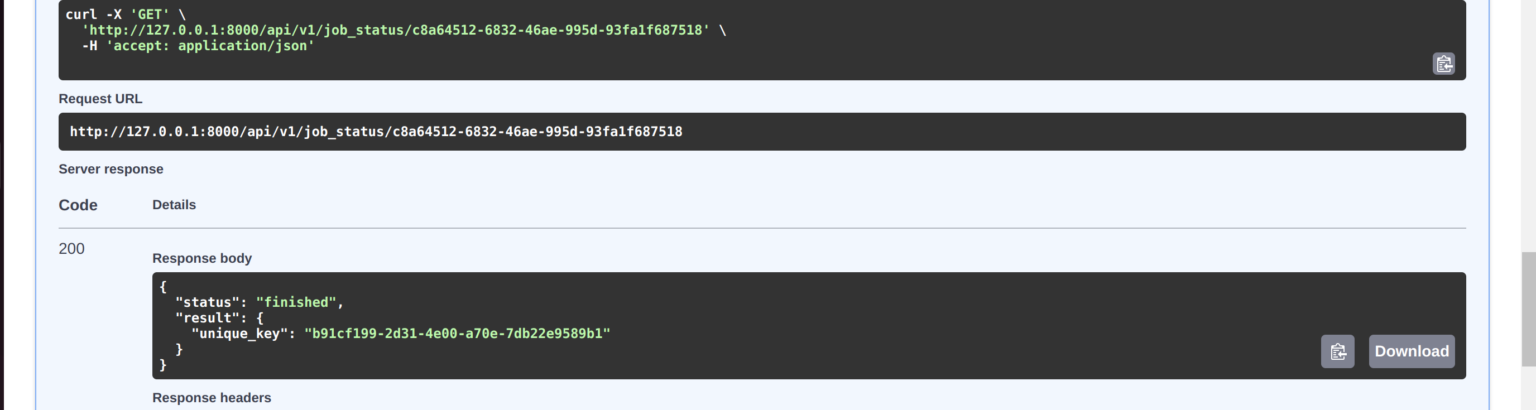
Task: Click the Request URL address box
Action: click(761, 131)
